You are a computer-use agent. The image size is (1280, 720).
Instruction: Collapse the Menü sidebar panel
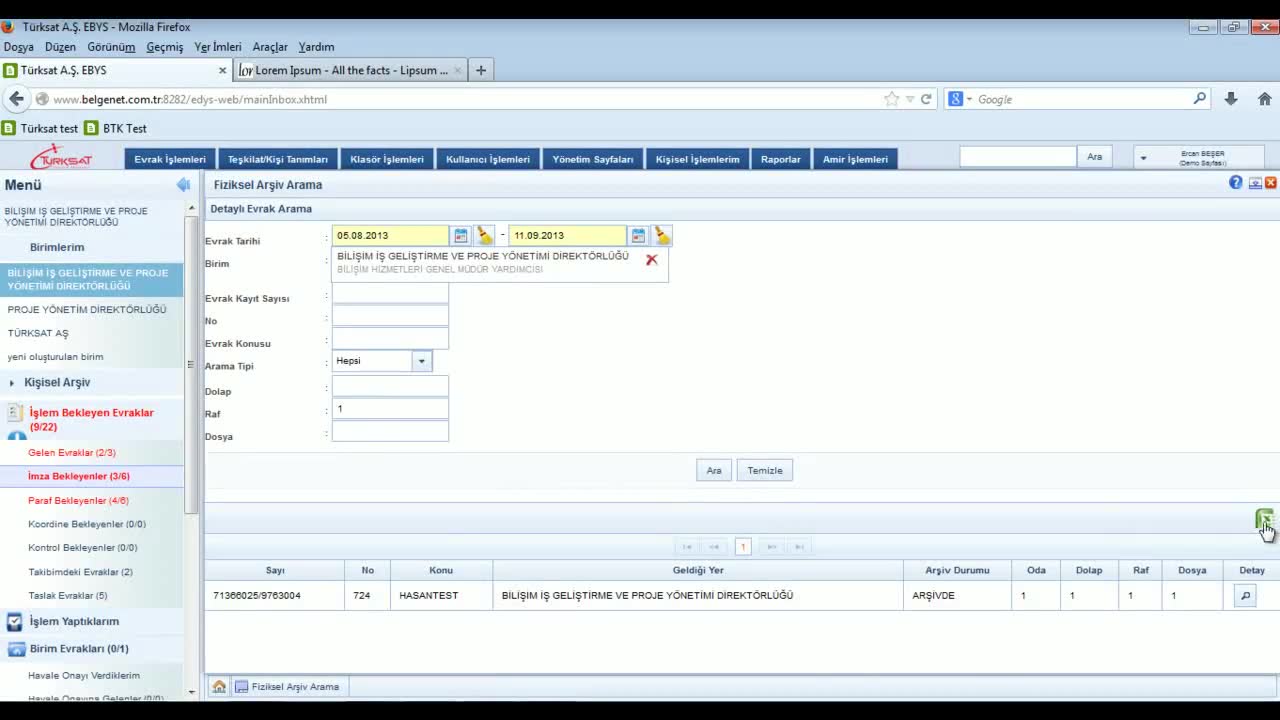coord(183,185)
